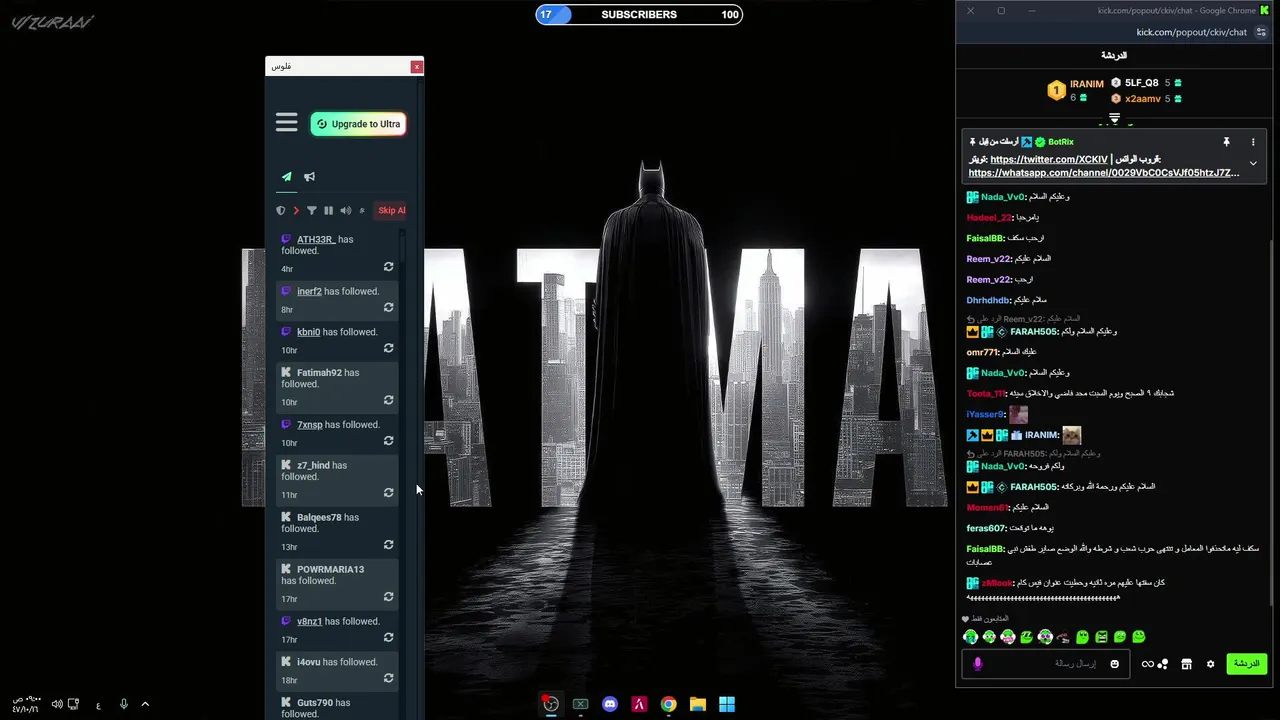Open the Kick shop storefront icon
This screenshot has height=720, width=1280.
pos(1186,664)
